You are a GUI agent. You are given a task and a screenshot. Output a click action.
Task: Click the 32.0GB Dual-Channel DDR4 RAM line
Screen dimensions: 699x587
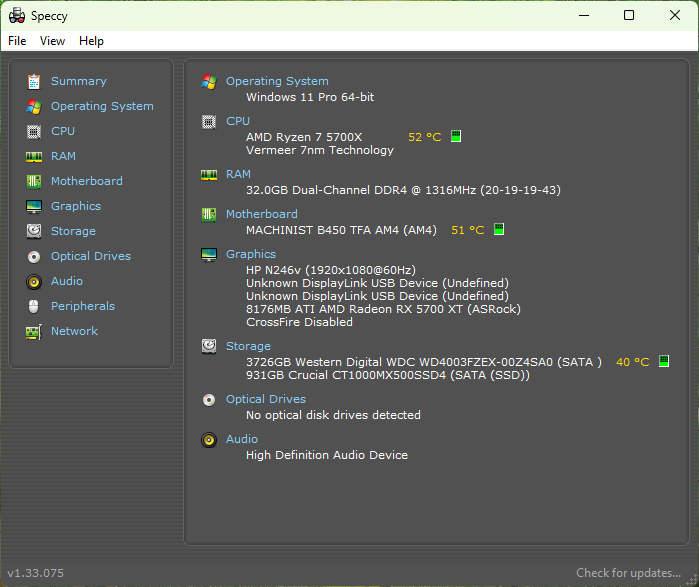pos(403,190)
